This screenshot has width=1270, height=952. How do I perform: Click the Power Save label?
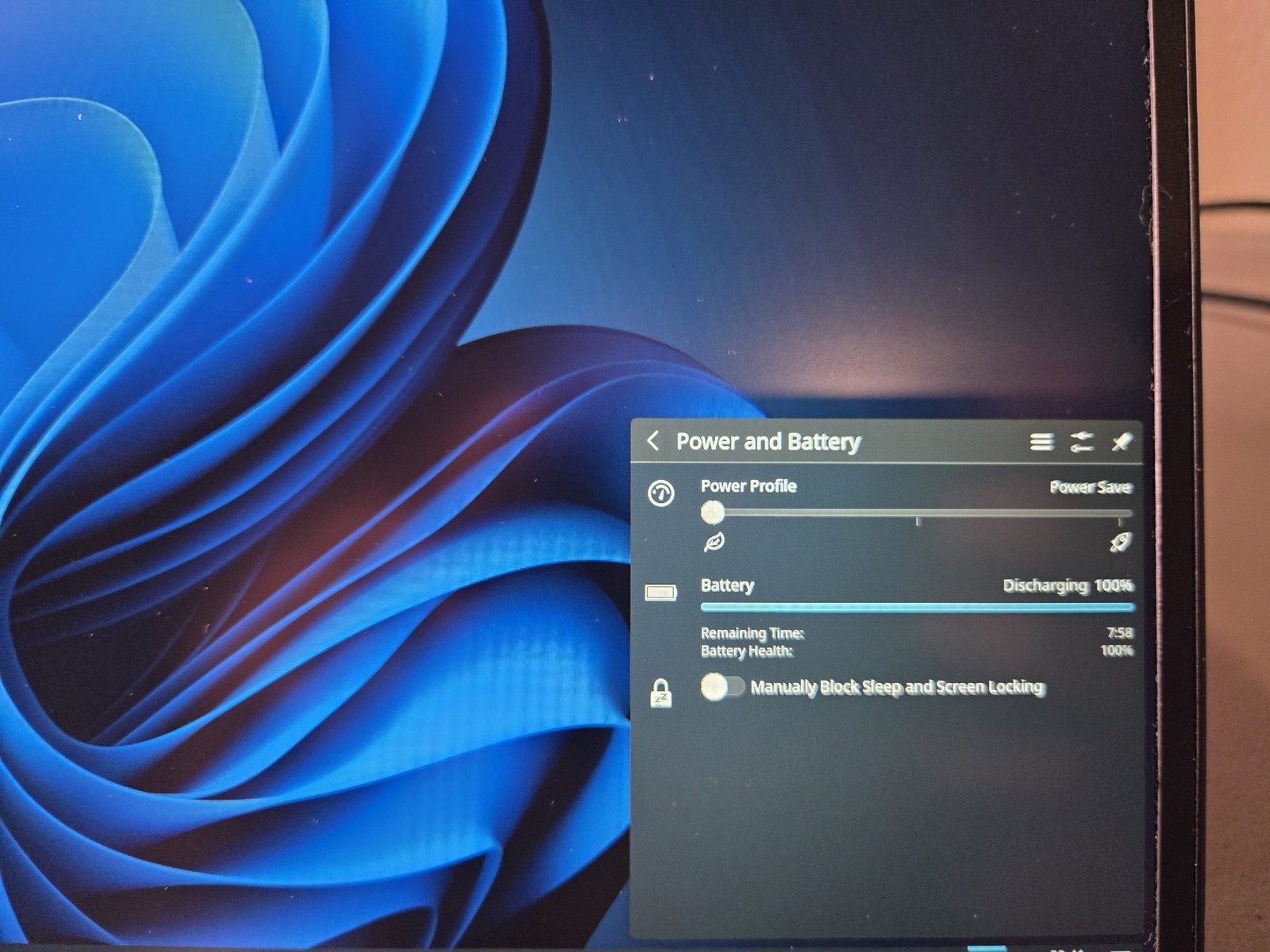point(1091,487)
